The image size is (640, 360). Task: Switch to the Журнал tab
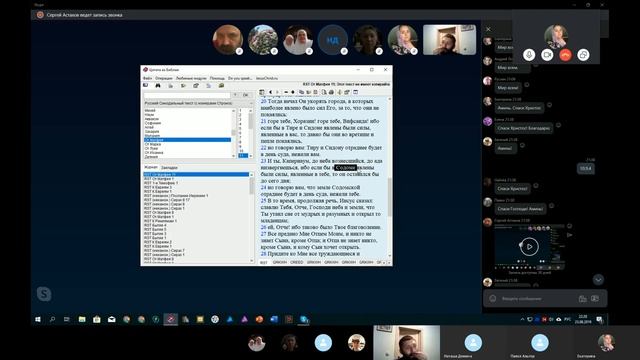pos(151,167)
